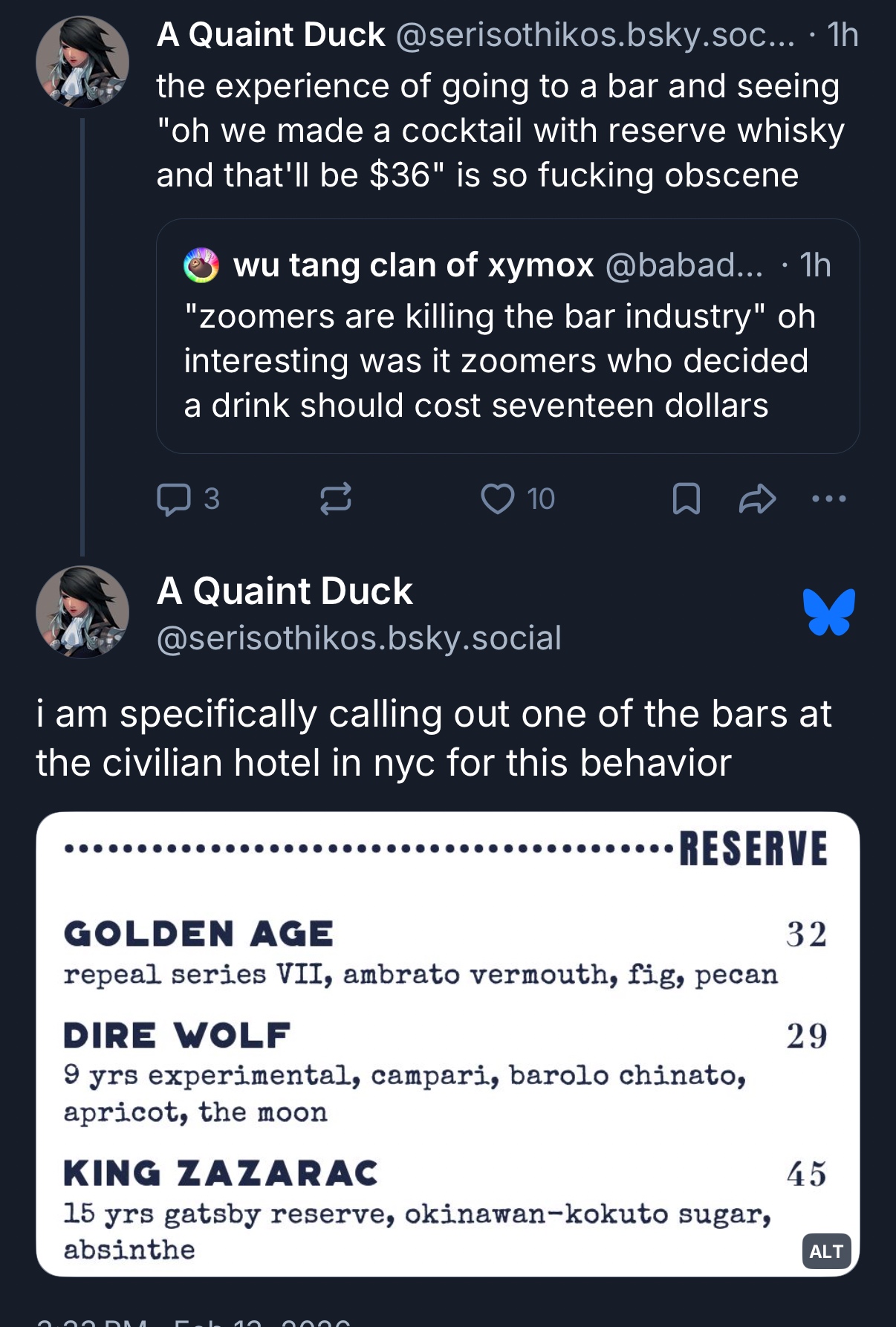The height and width of the screenshot is (1327, 896).
Task: Click A Quaint Duck name in top post
Action: click(270, 35)
